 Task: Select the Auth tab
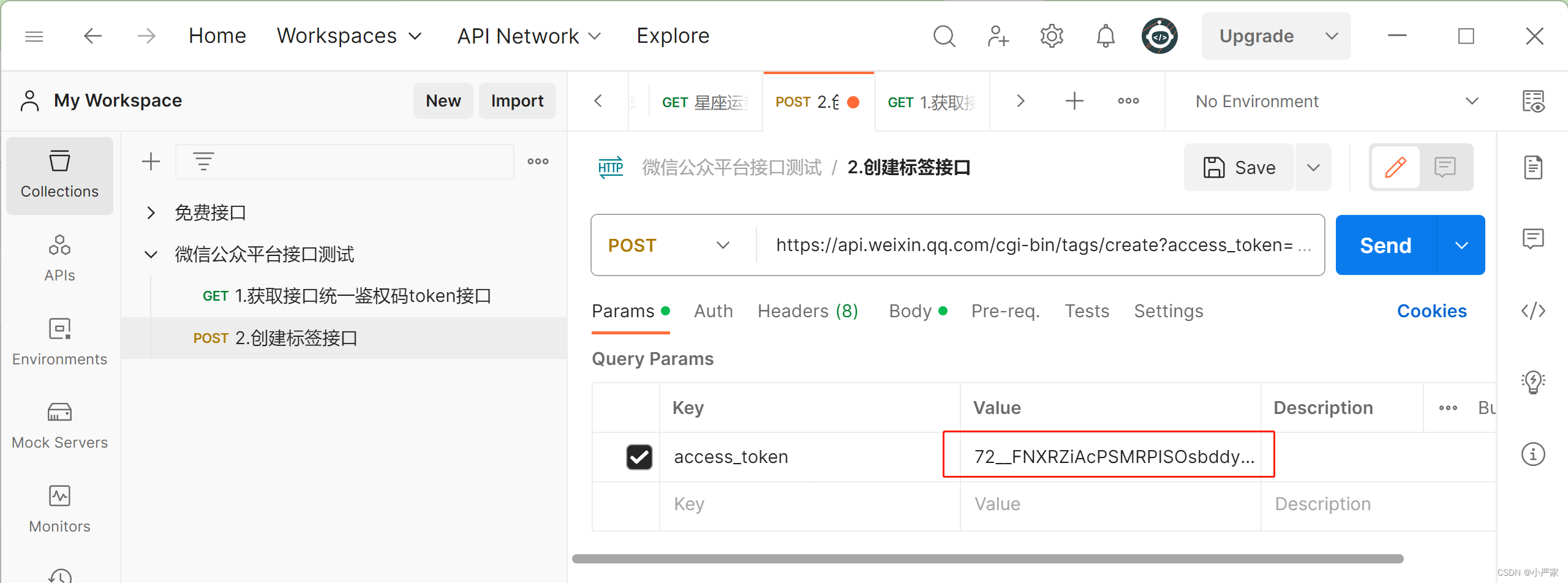(713, 311)
